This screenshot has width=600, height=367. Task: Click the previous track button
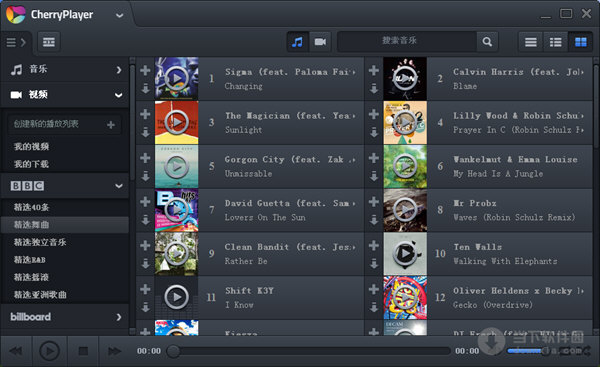16,351
